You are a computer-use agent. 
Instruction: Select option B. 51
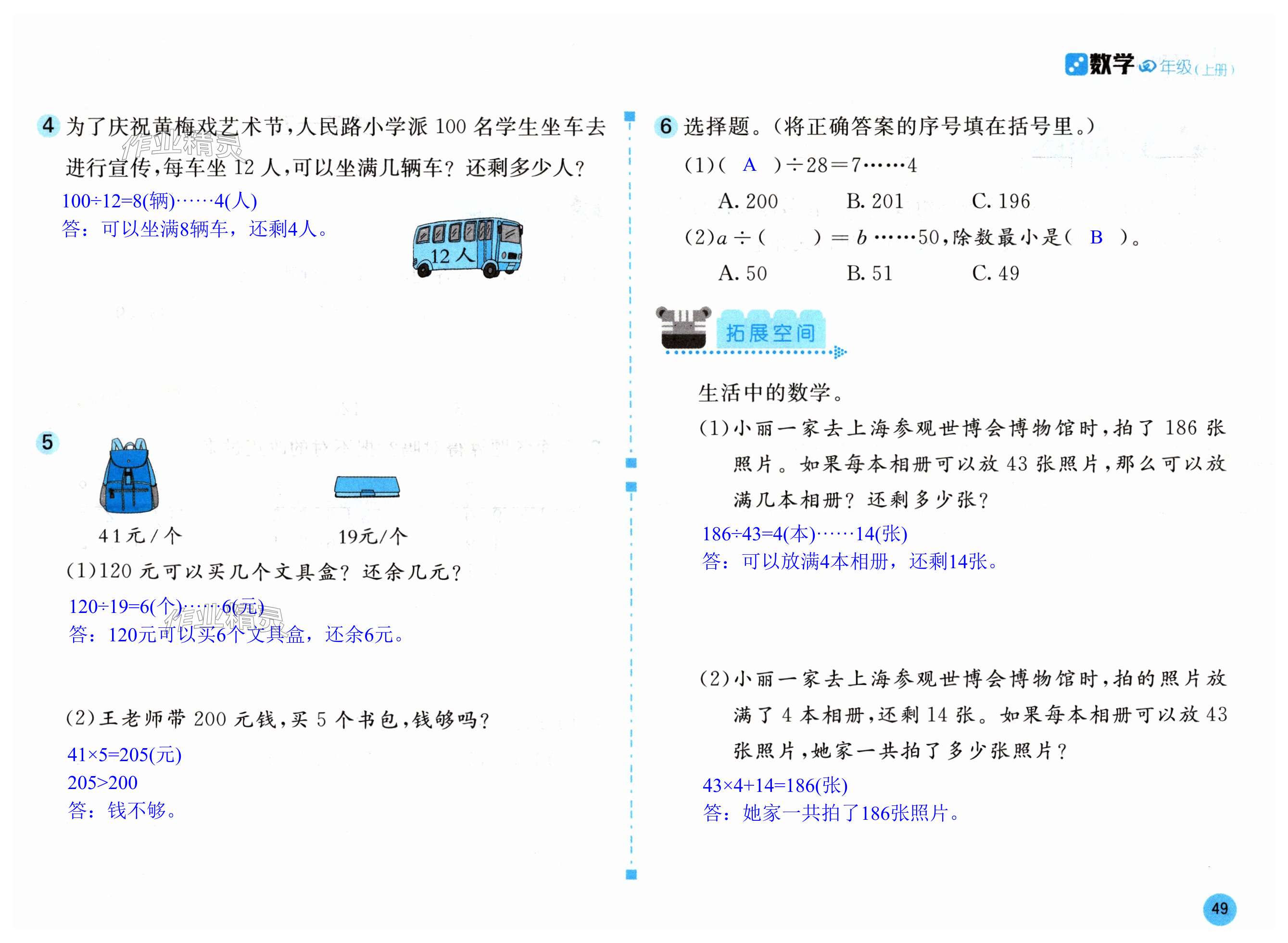coord(869,273)
